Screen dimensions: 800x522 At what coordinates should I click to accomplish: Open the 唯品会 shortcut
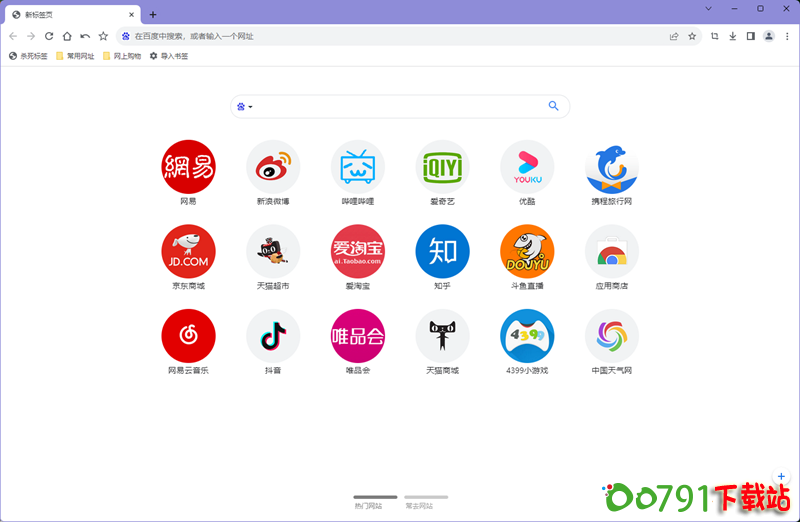[358, 336]
